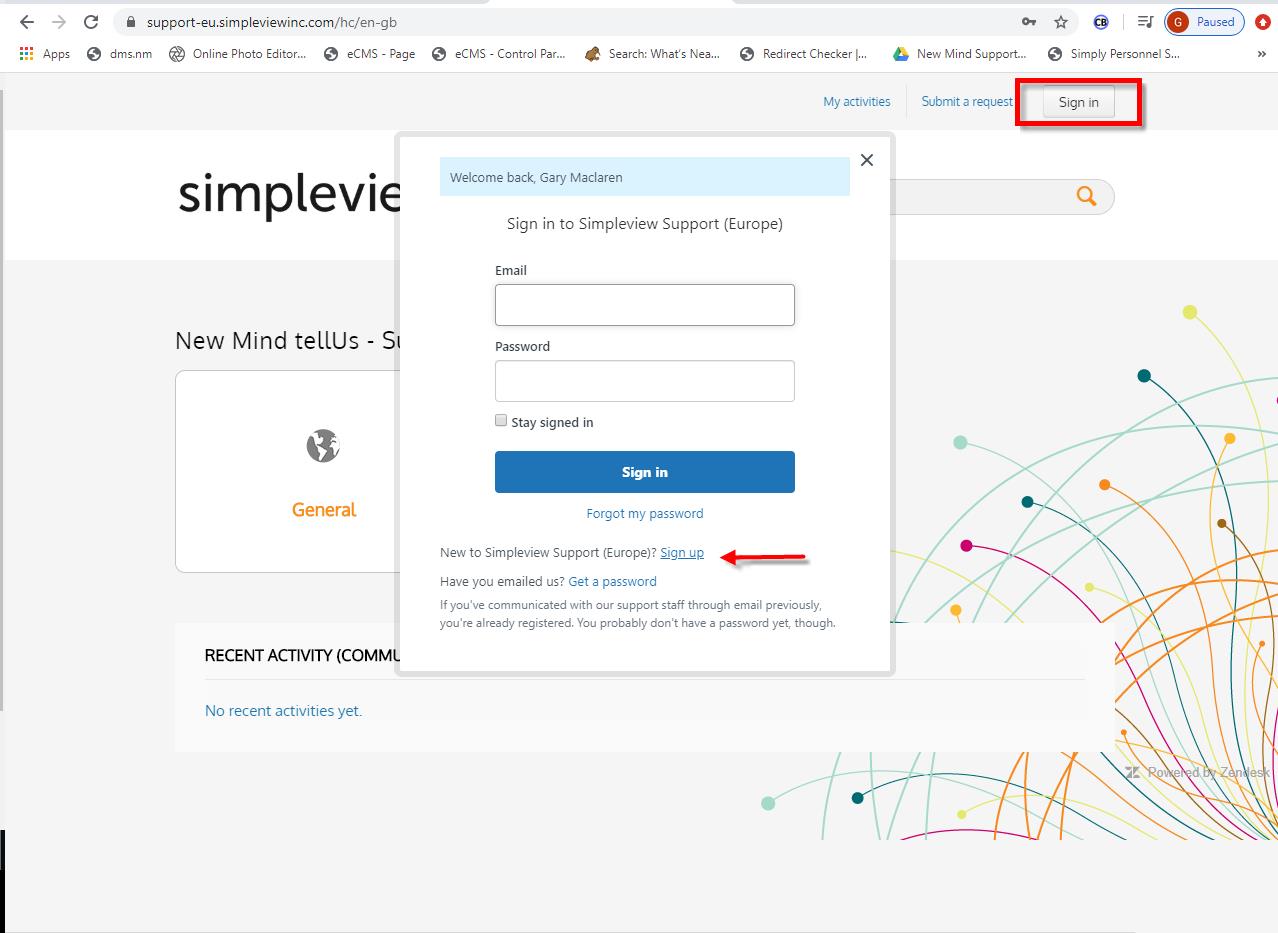Click the Sign in header button

pos(1079,102)
